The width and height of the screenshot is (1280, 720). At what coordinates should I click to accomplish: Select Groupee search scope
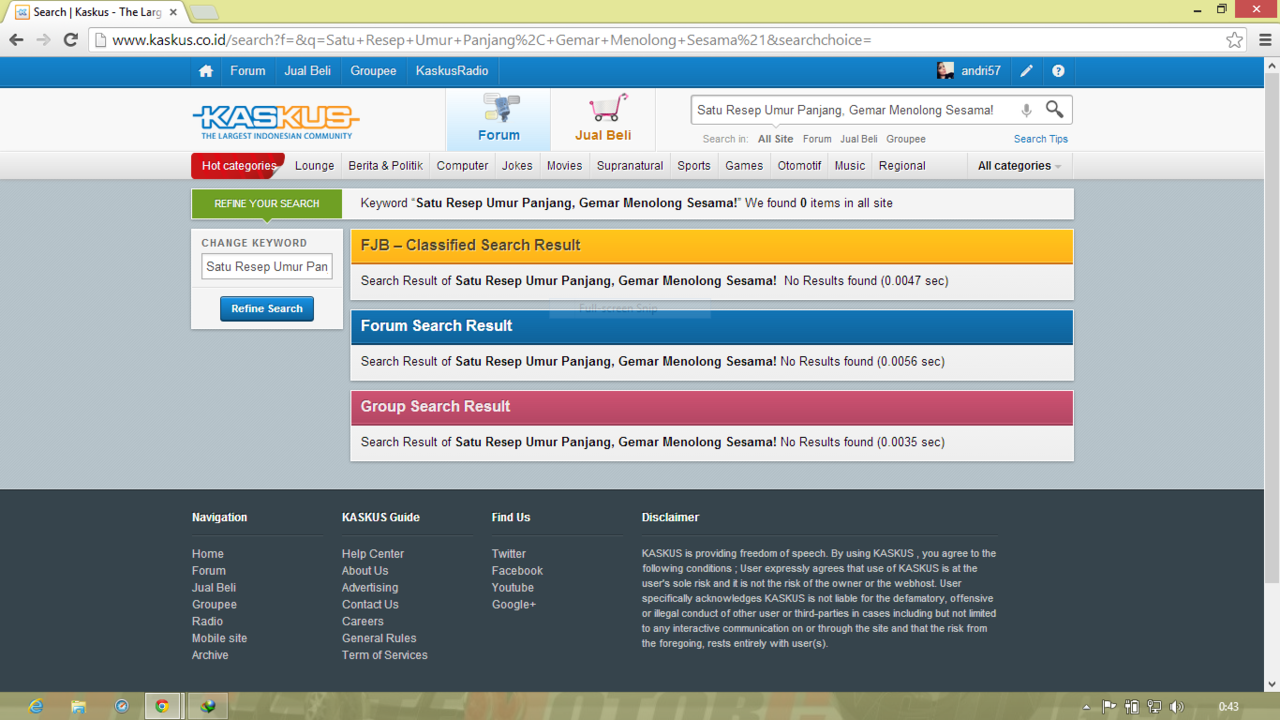[906, 139]
